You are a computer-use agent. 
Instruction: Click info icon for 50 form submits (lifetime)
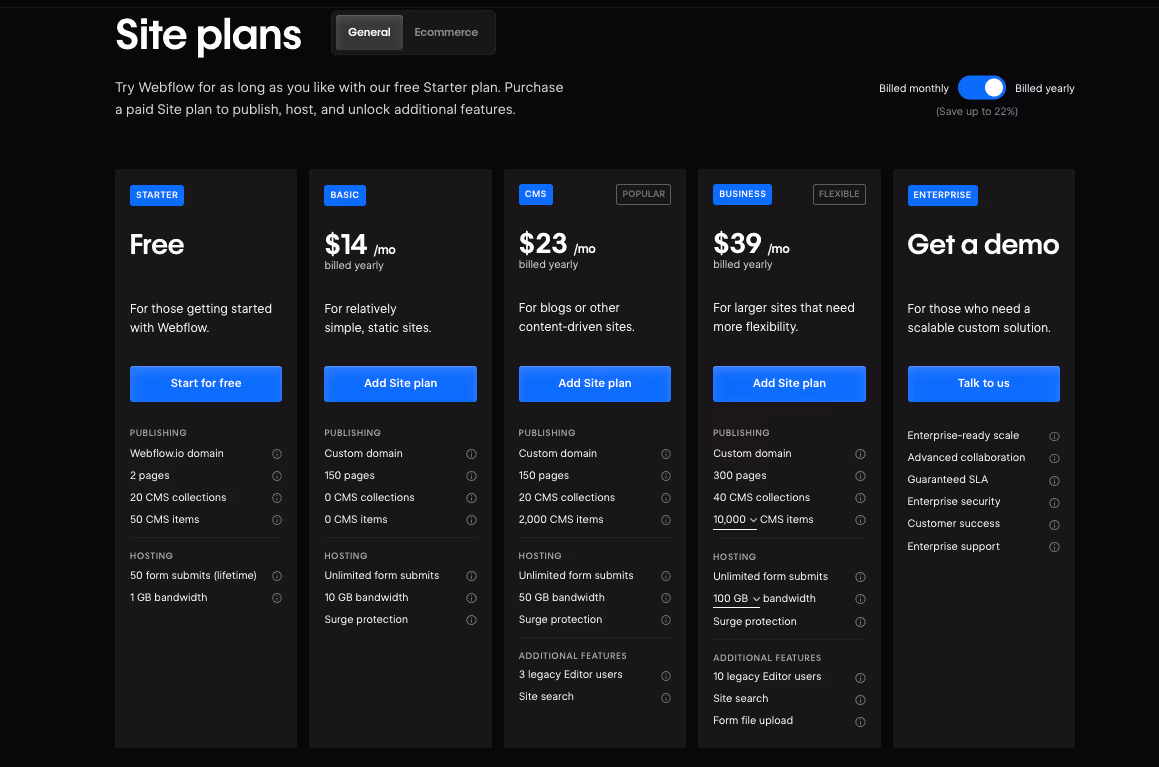276,576
